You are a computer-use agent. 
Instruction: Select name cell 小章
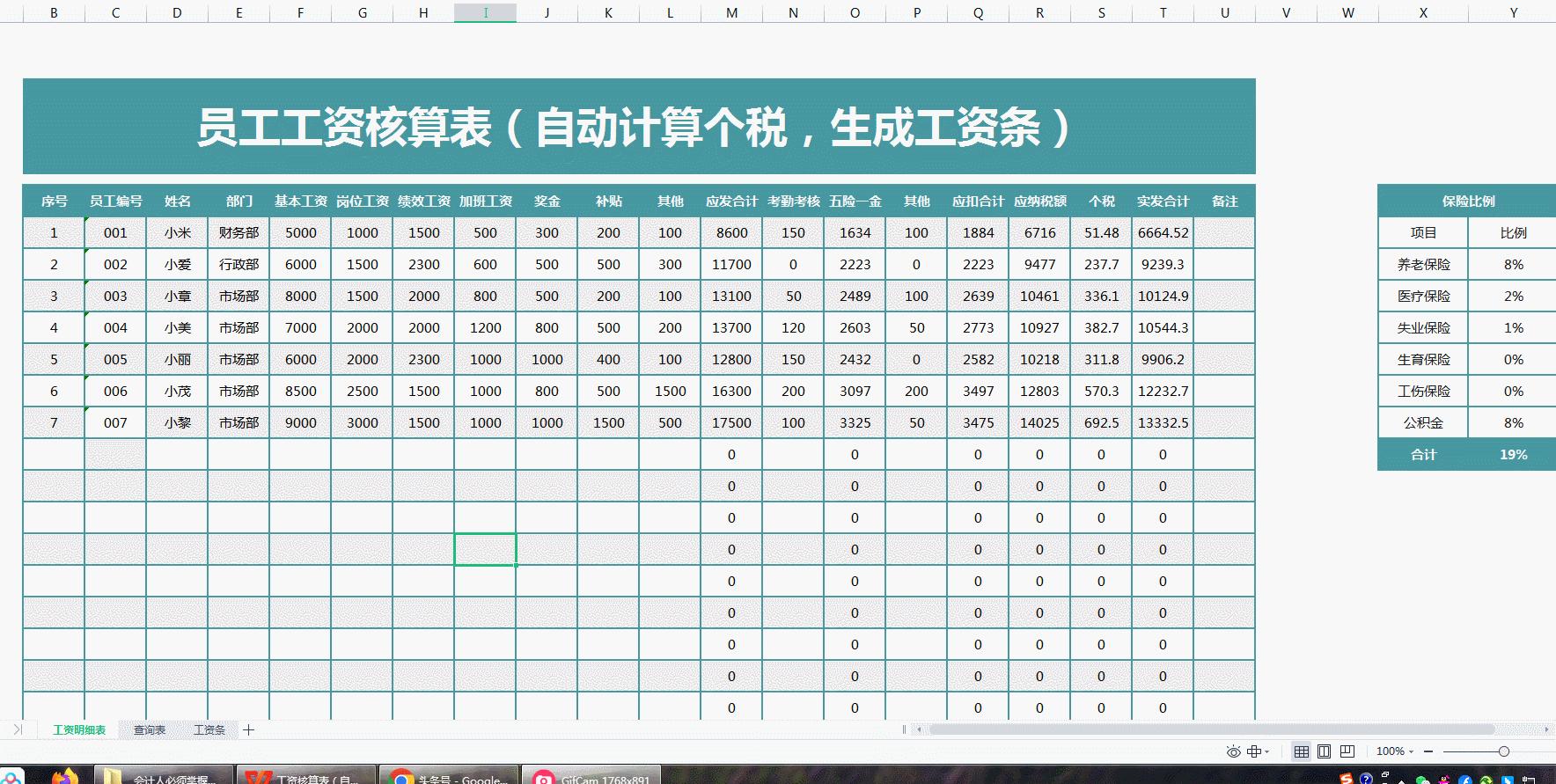pyautogui.click(x=178, y=297)
